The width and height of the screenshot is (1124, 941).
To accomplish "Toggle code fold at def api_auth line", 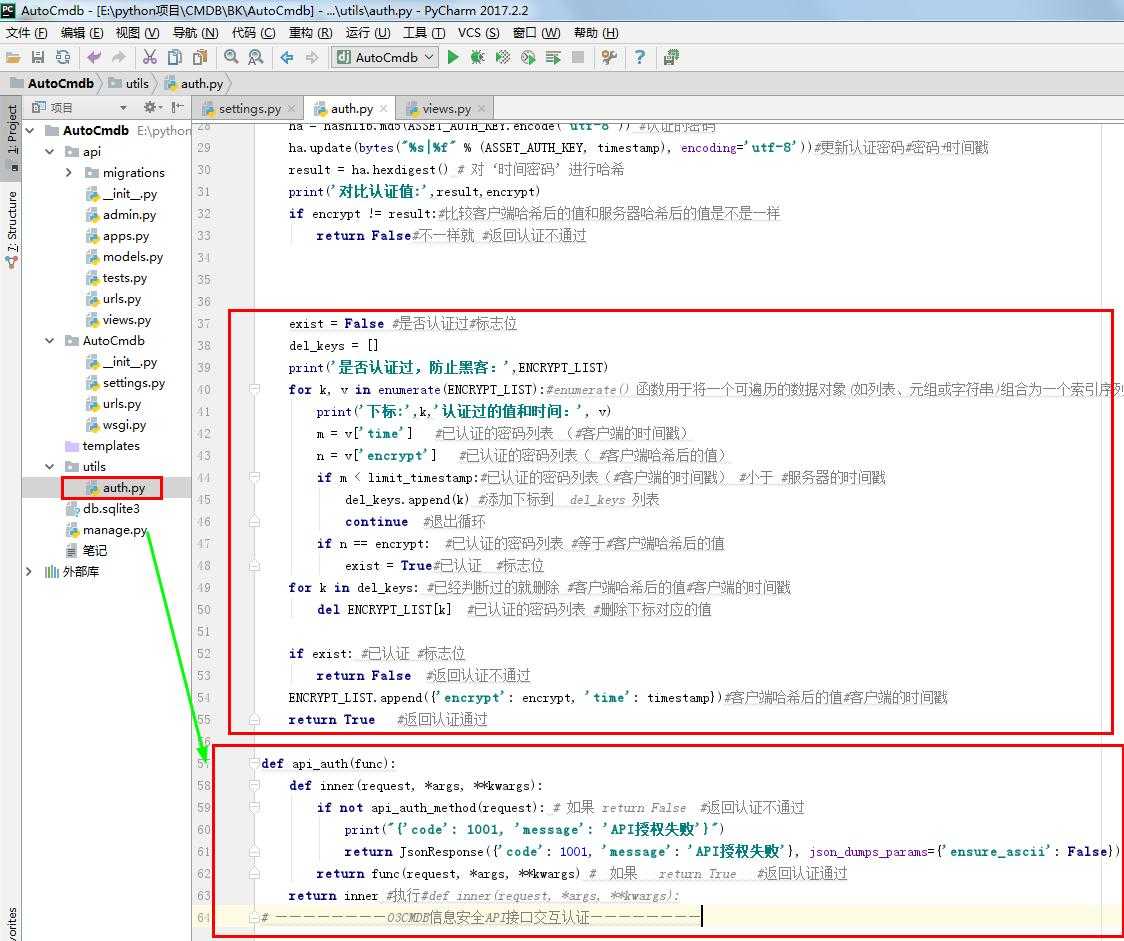I will (254, 763).
